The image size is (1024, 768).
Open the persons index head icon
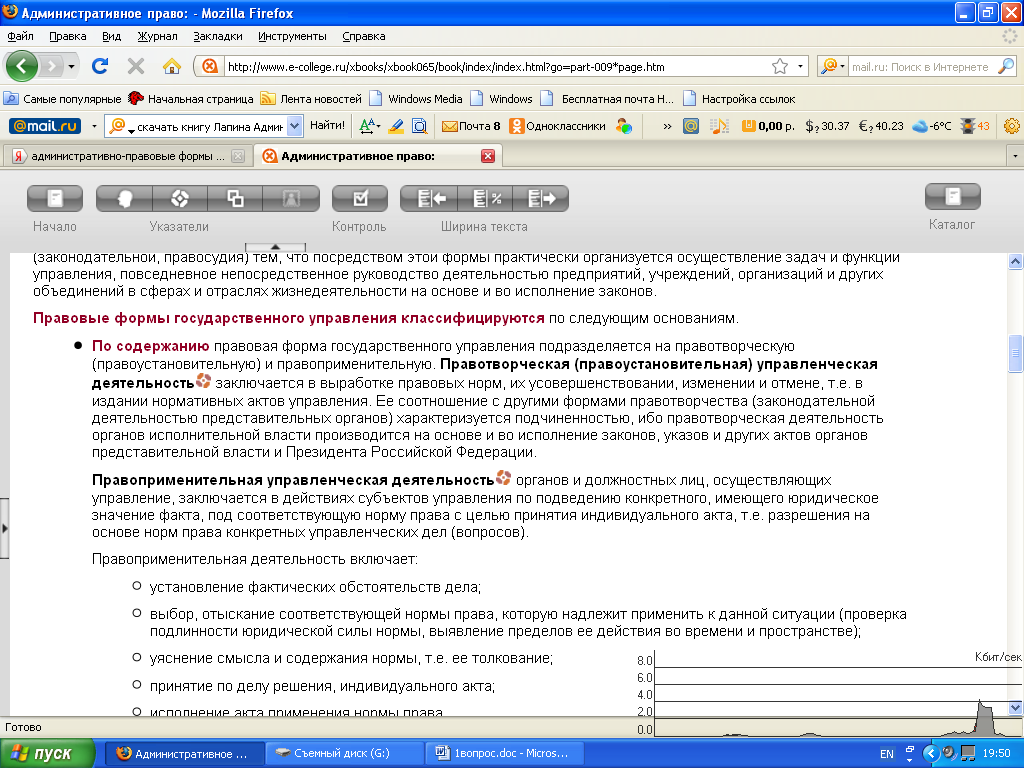(x=124, y=199)
